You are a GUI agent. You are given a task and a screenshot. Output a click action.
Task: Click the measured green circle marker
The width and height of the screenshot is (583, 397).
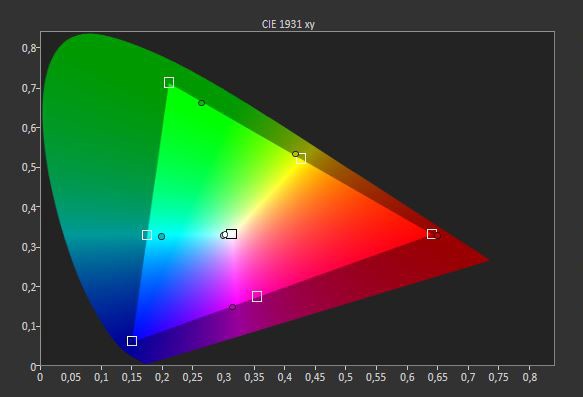[202, 103]
